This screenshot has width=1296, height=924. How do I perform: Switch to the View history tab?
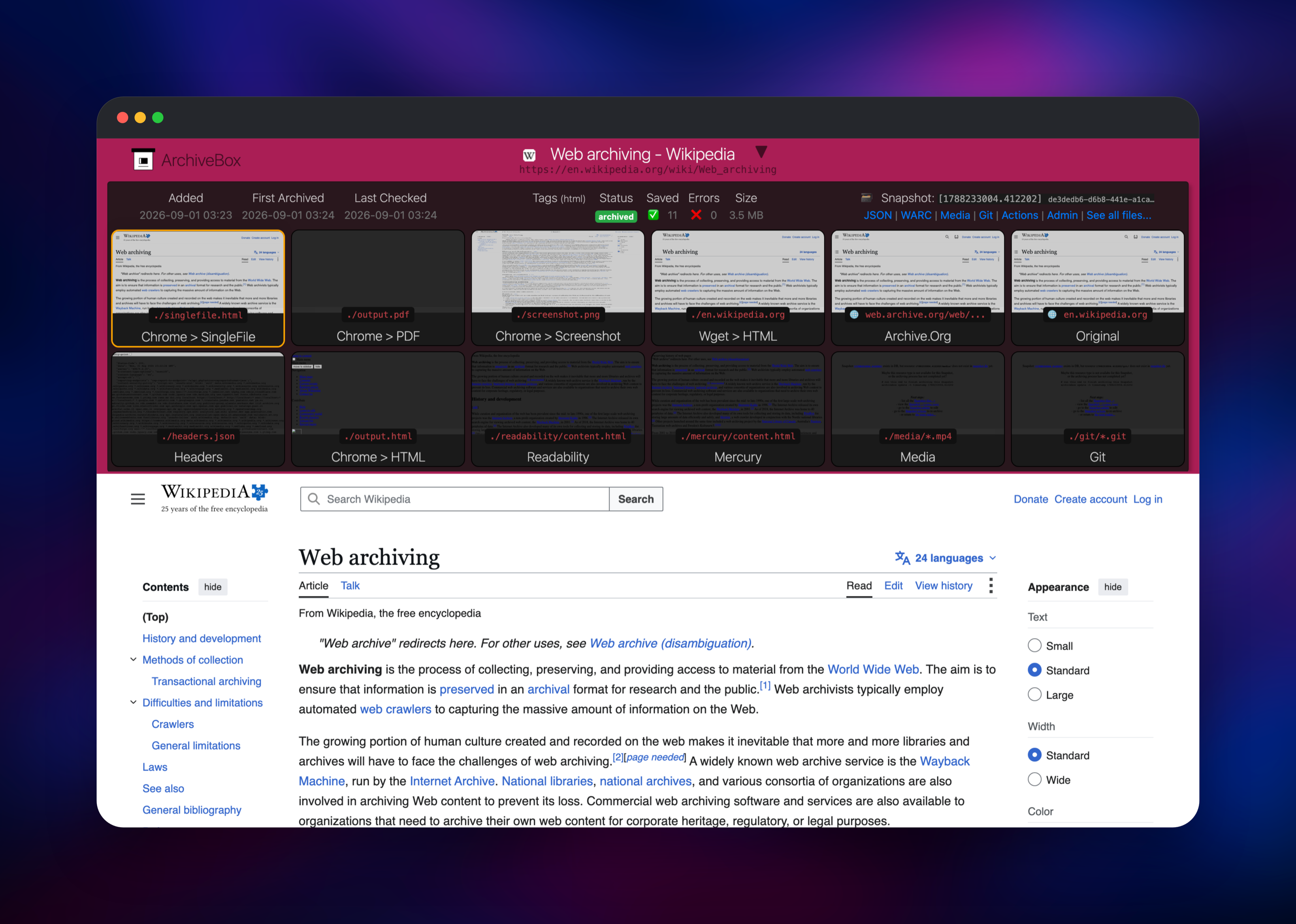(943, 585)
